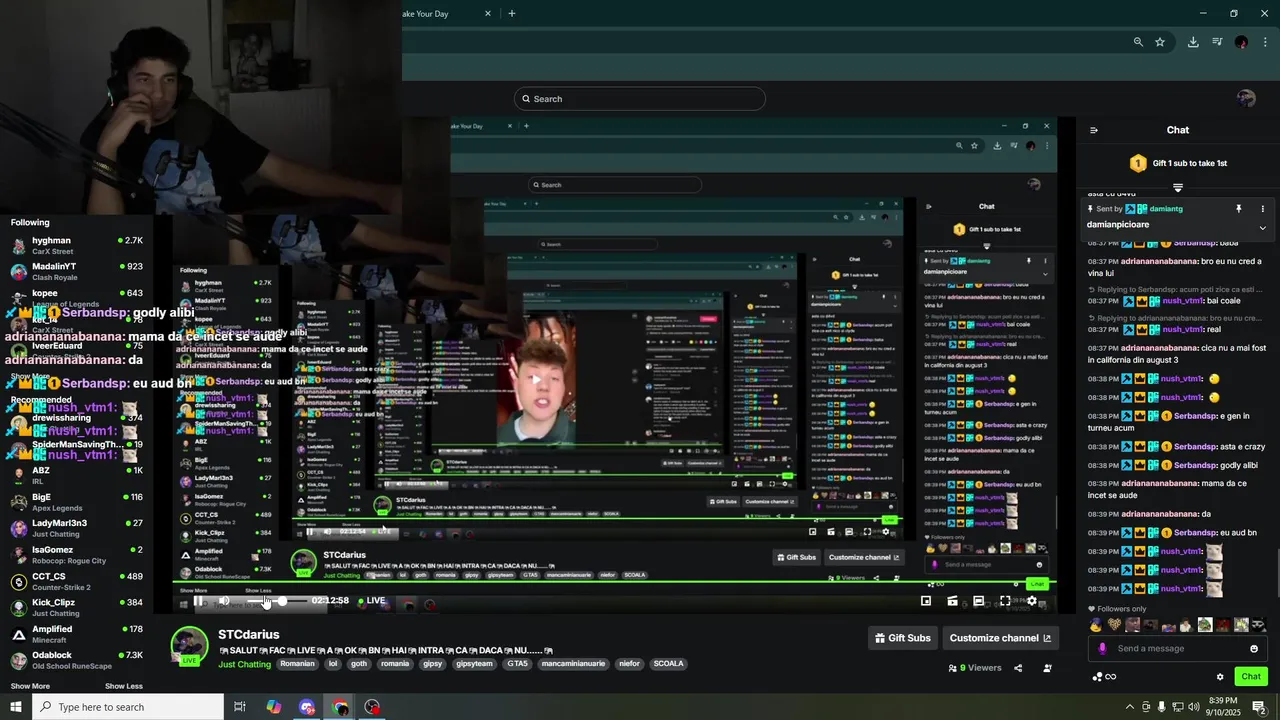Open the Just Chatting category link
Screen dimensions: 1280x720
[x=244, y=664]
